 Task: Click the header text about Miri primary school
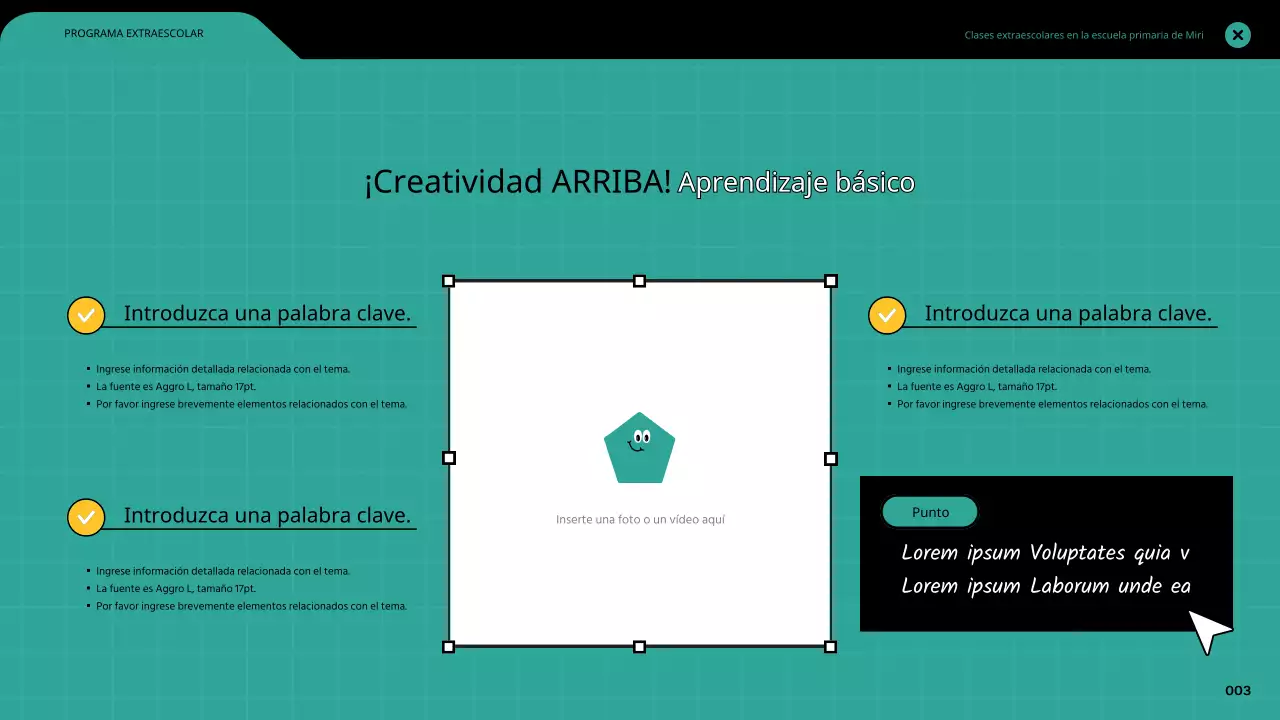point(1084,35)
